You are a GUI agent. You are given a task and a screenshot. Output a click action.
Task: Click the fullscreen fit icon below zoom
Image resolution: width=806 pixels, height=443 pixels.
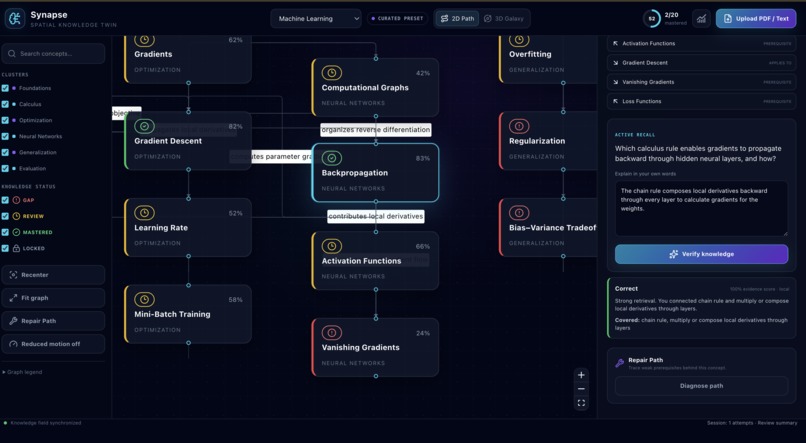[x=581, y=403]
